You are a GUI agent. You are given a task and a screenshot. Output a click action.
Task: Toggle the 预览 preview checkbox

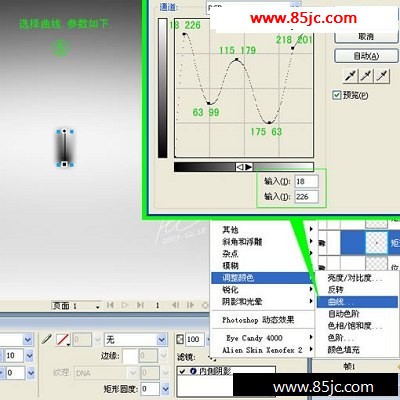click(x=337, y=95)
